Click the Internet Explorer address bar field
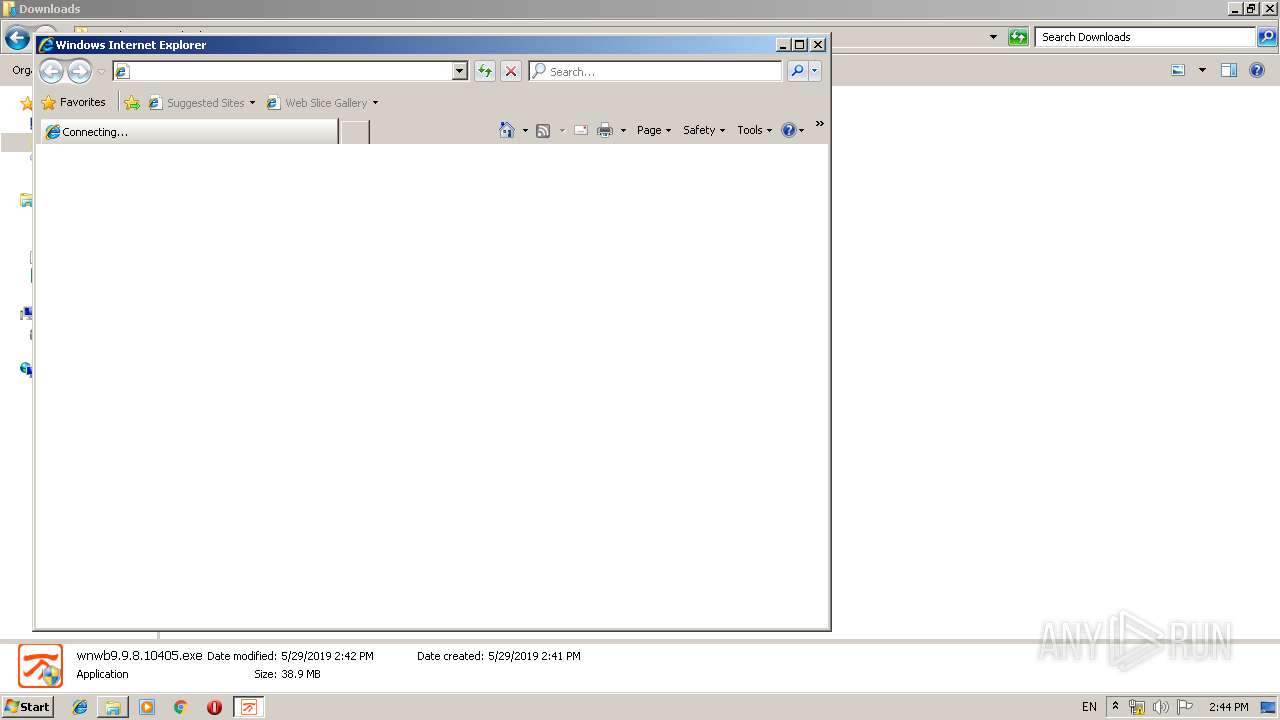This screenshot has height=720, width=1280. click(x=283, y=71)
